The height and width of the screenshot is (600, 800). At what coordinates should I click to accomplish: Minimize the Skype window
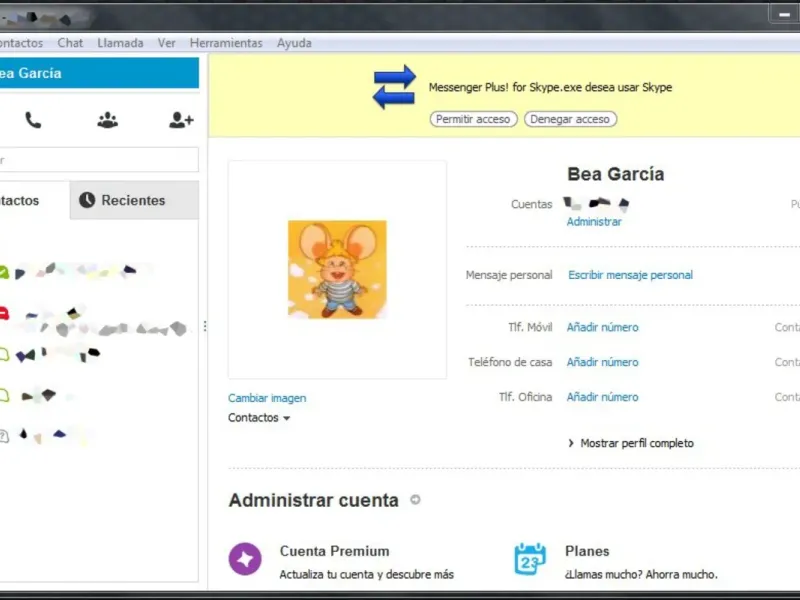coord(784,15)
